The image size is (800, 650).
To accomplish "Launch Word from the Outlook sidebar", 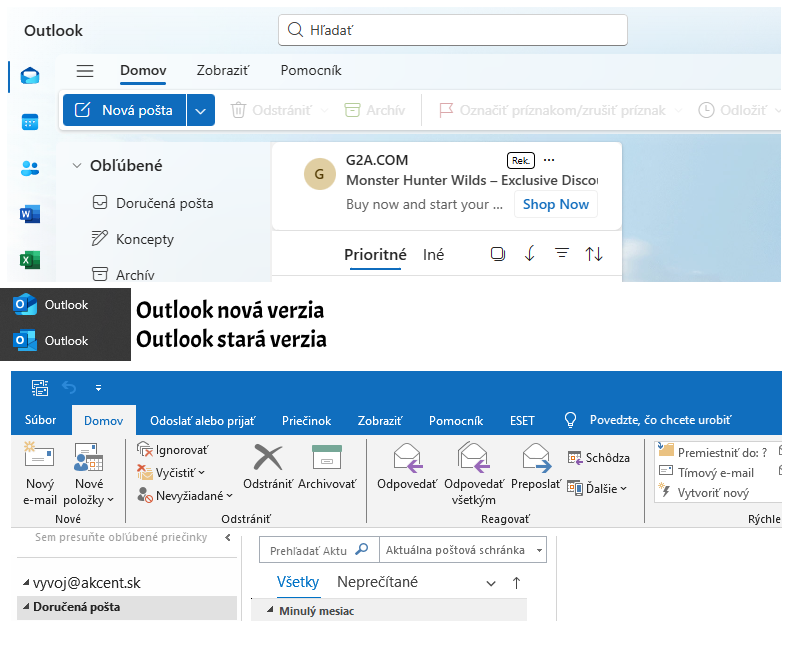I will [30, 214].
